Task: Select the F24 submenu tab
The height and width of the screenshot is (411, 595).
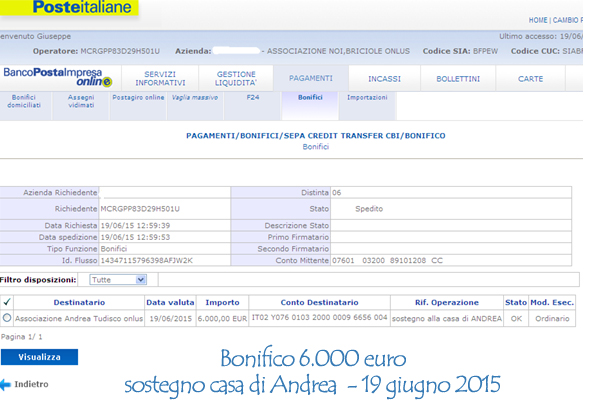Action: coord(253,98)
